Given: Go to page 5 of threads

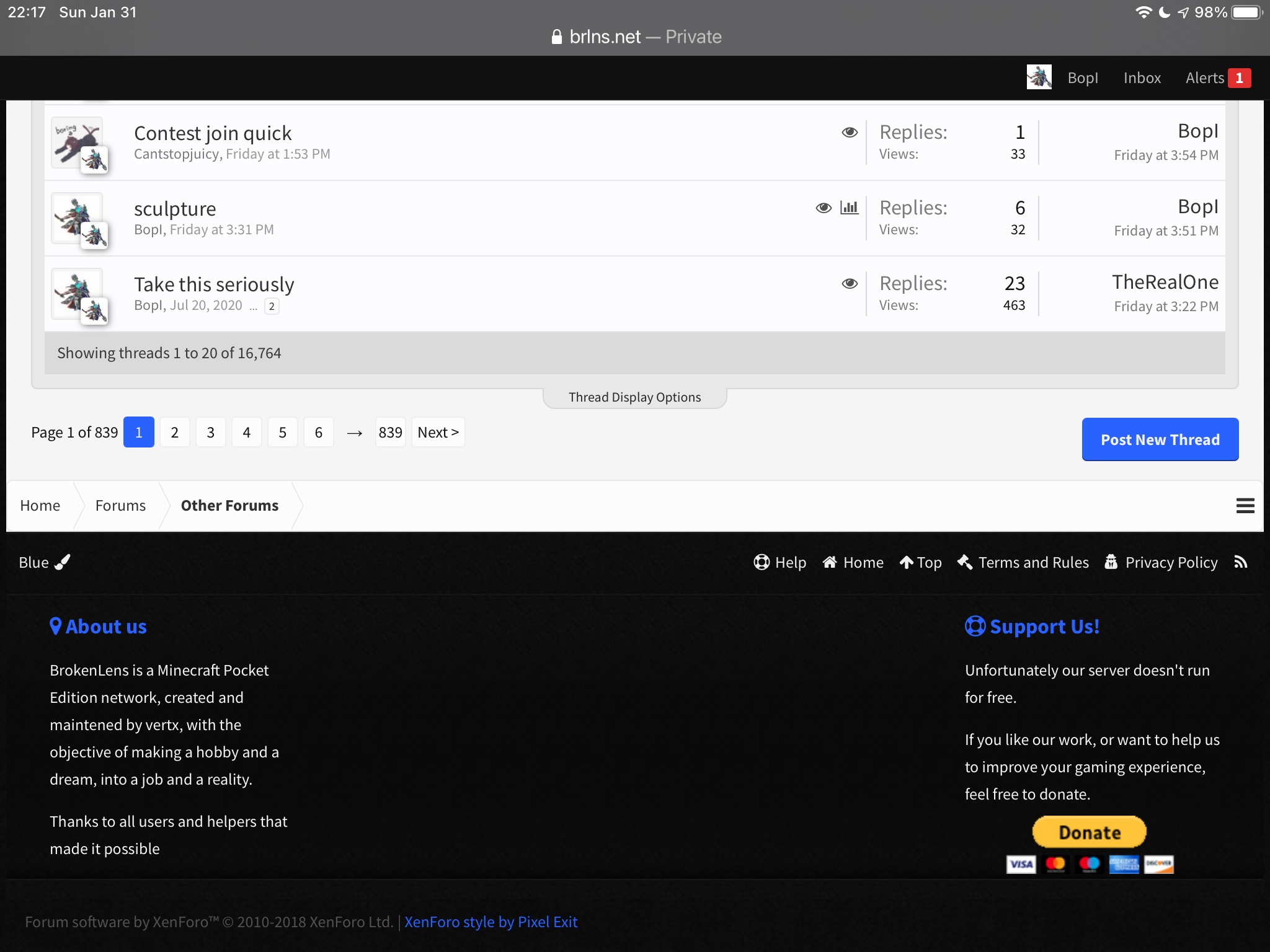Looking at the screenshot, I should pos(283,432).
